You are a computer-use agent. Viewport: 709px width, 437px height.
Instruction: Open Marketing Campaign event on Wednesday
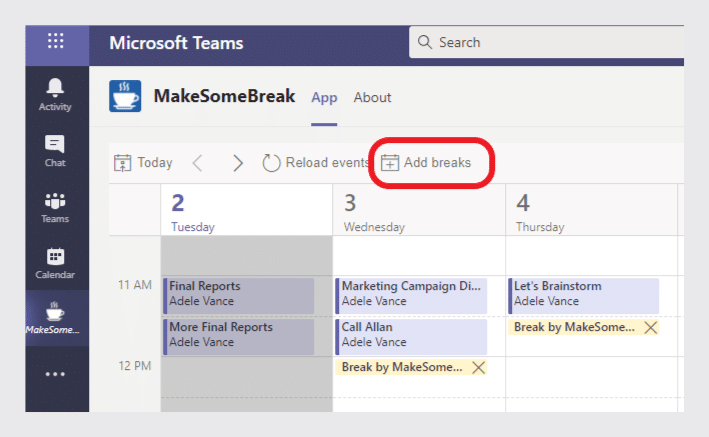(x=411, y=296)
